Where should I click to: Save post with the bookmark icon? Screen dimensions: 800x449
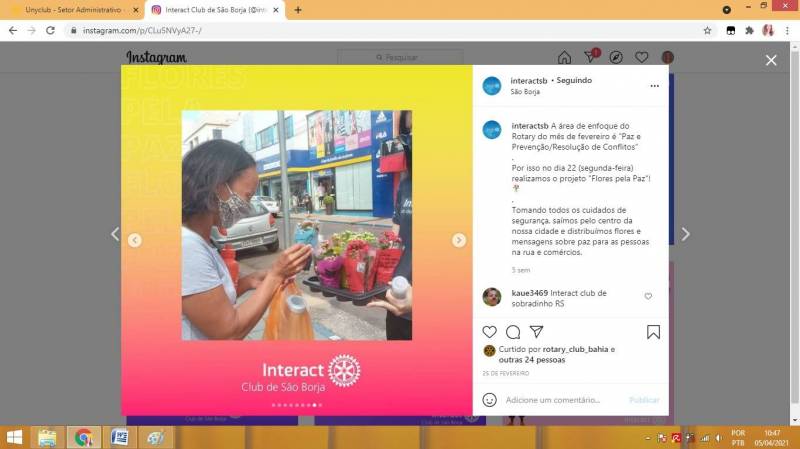tap(653, 332)
